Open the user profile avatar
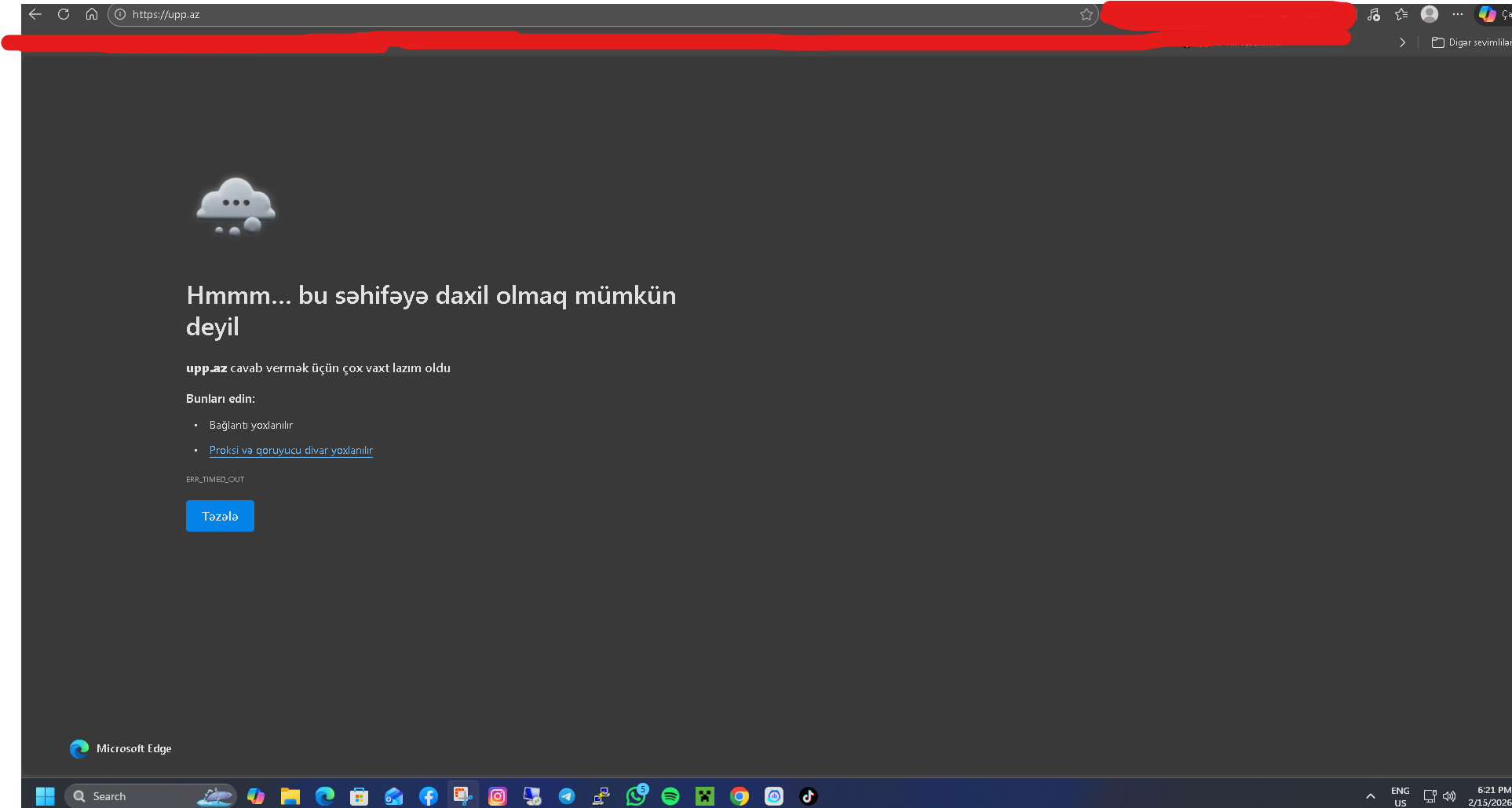The image size is (1512, 808). [1430, 14]
